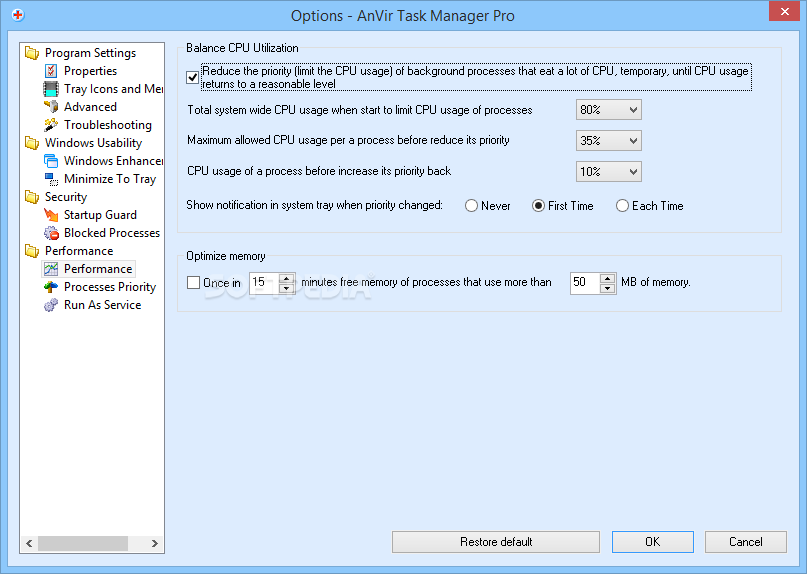Image resolution: width=807 pixels, height=574 pixels.
Task: Decrease the MB of memory spinner
Action: pos(608,288)
